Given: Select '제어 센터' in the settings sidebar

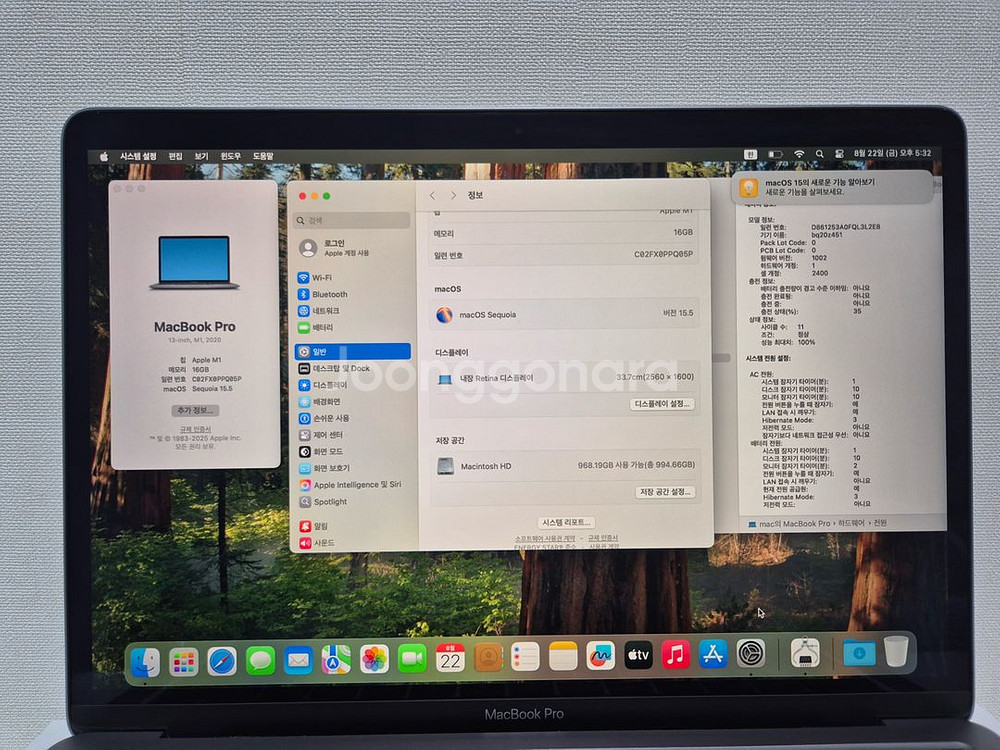Looking at the screenshot, I should tap(352, 435).
